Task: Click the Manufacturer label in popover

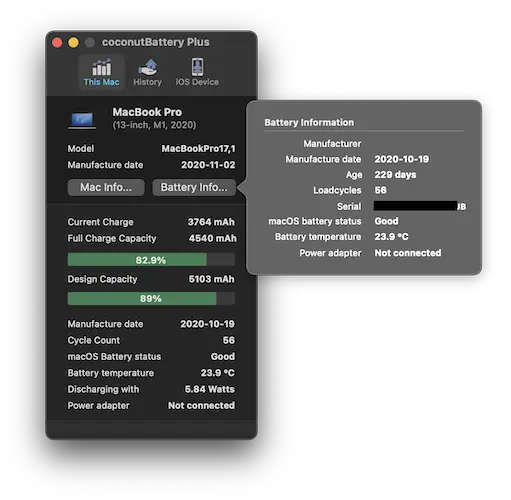Action: [x=332, y=144]
